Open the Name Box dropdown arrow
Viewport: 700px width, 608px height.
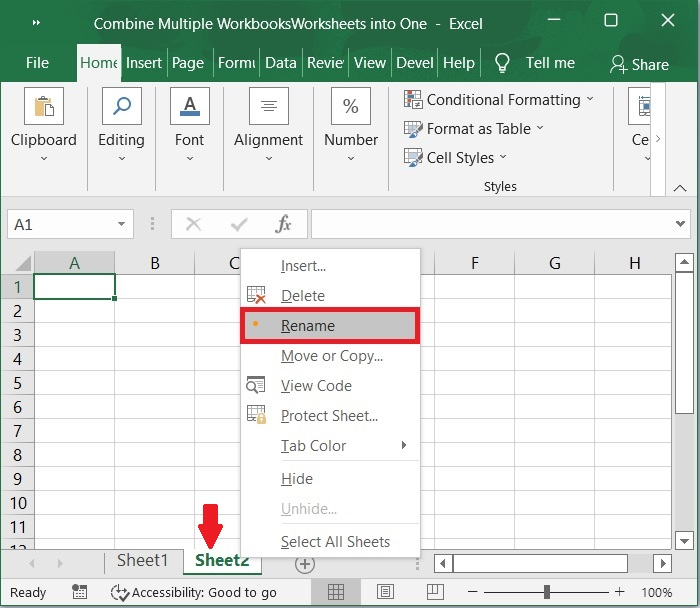coord(122,225)
